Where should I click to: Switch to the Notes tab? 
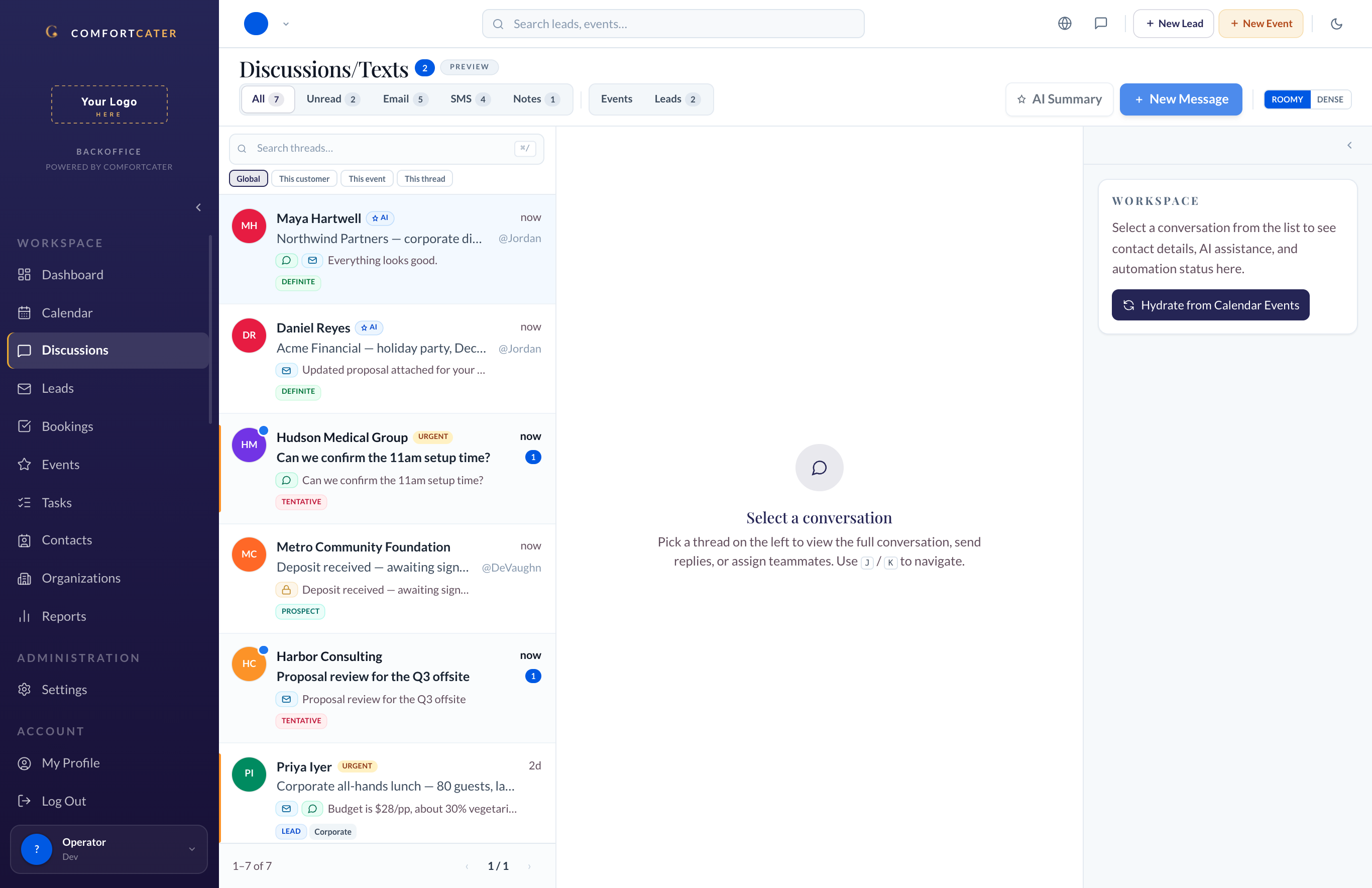click(x=536, y=99)
